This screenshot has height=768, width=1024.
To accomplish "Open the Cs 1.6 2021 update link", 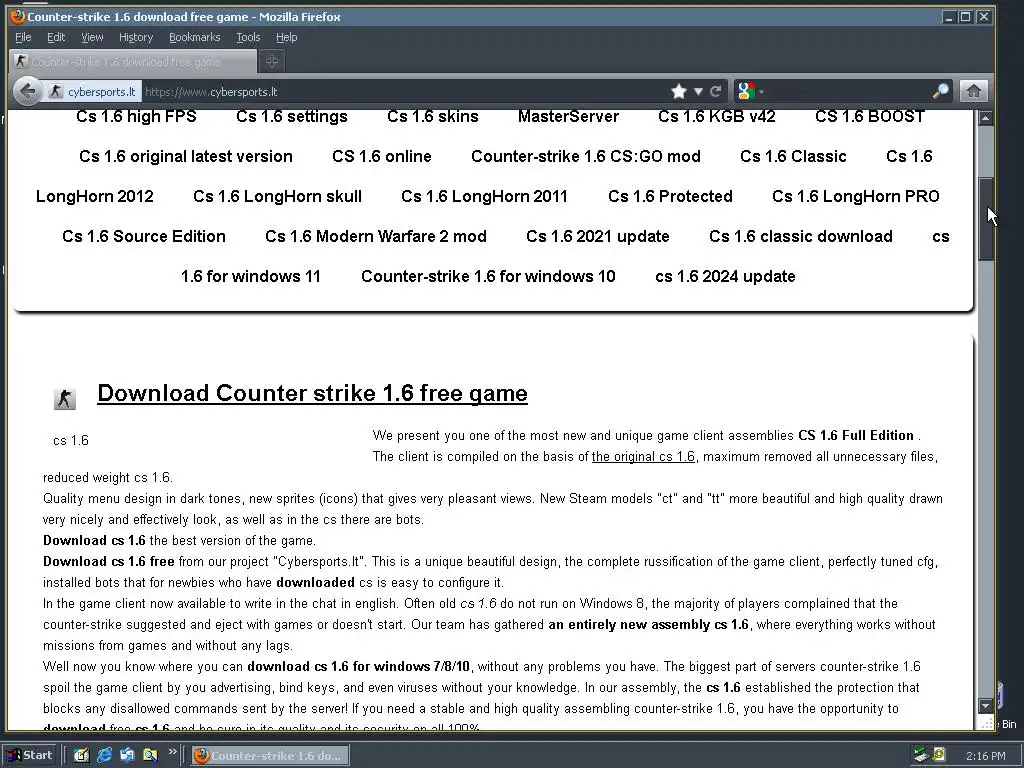I will point(598,236).
